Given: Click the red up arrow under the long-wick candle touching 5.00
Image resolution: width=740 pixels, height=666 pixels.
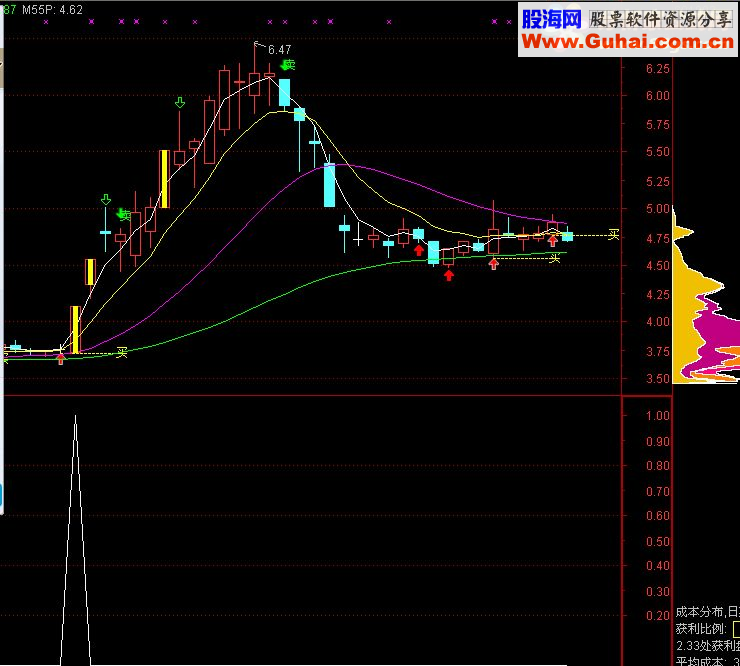Looking at the screenshot, I should (494, 264).
